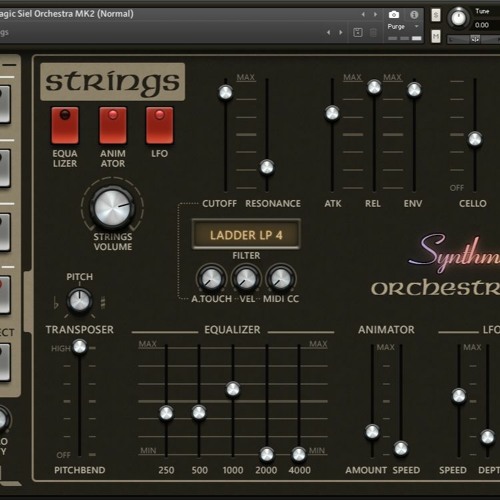The width and height of the screenshot is (500, 500).
Task: Click the Tune knob
Action: (458, 17)
